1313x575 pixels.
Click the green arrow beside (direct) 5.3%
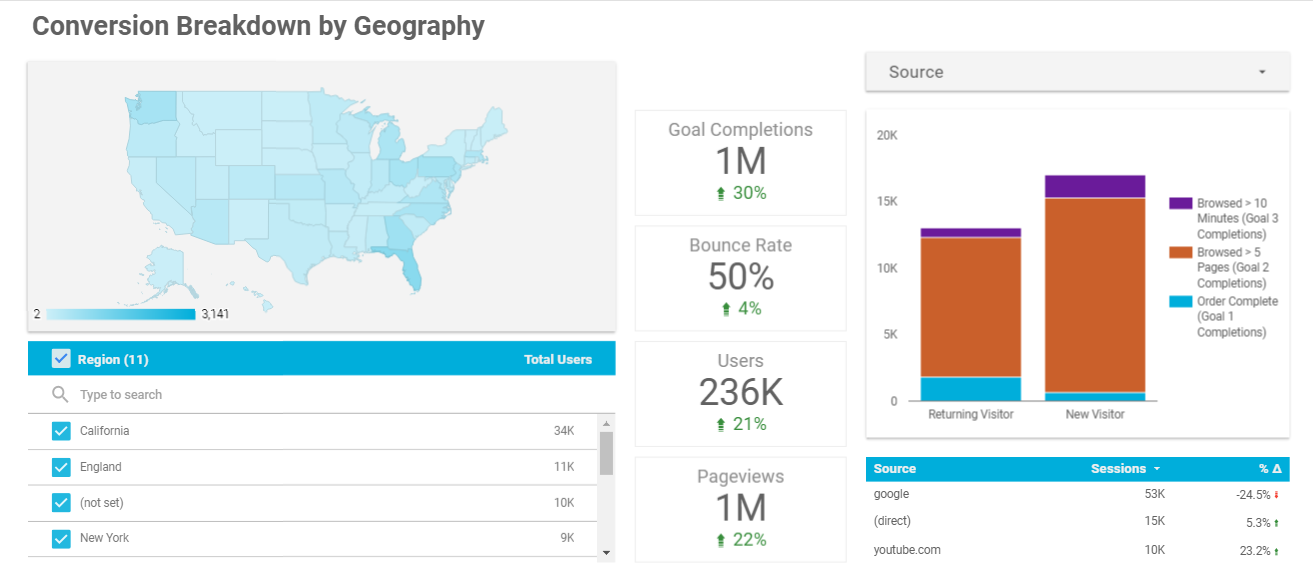coord(1277,523)
